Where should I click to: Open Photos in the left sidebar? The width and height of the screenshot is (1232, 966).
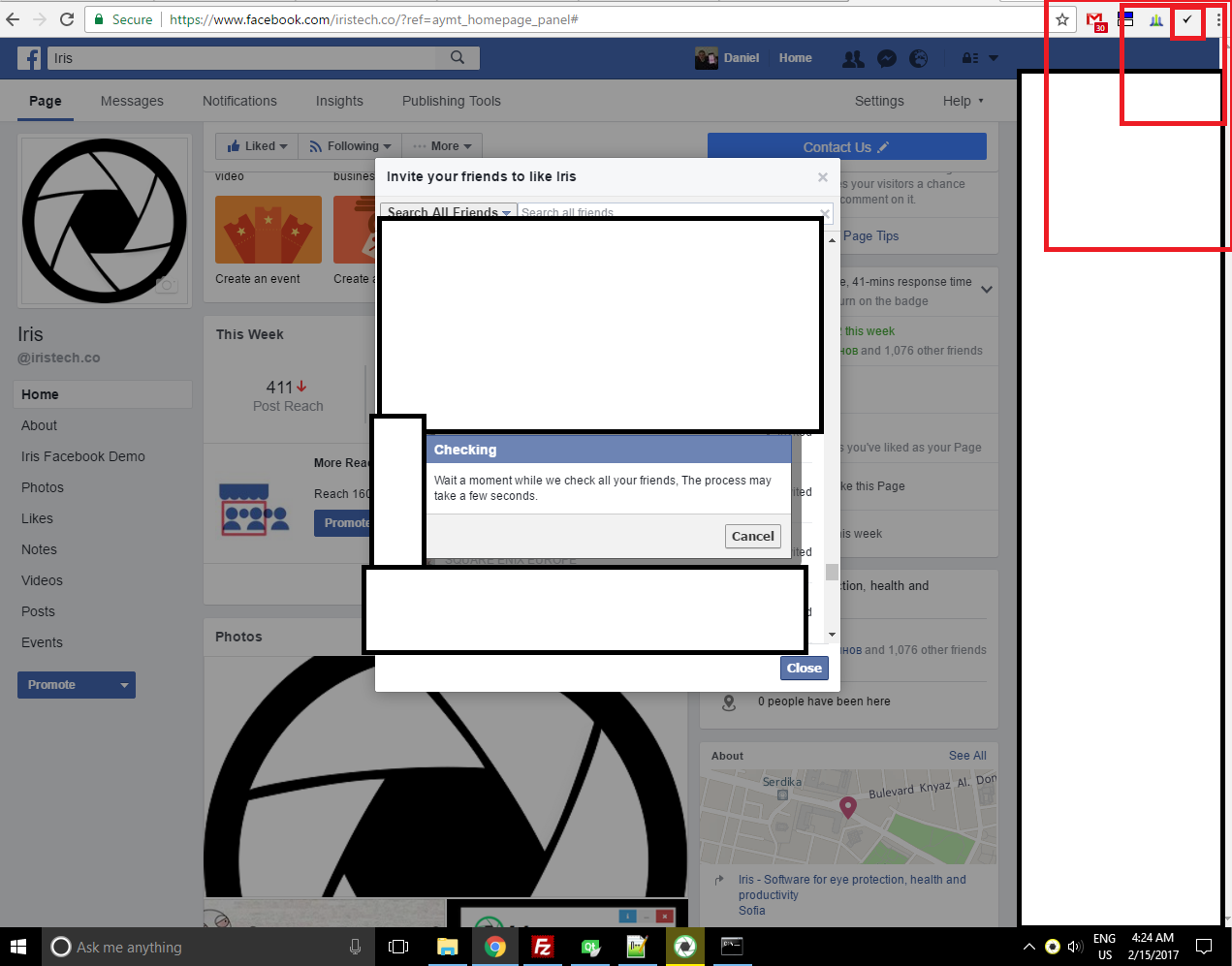[43, 487]
